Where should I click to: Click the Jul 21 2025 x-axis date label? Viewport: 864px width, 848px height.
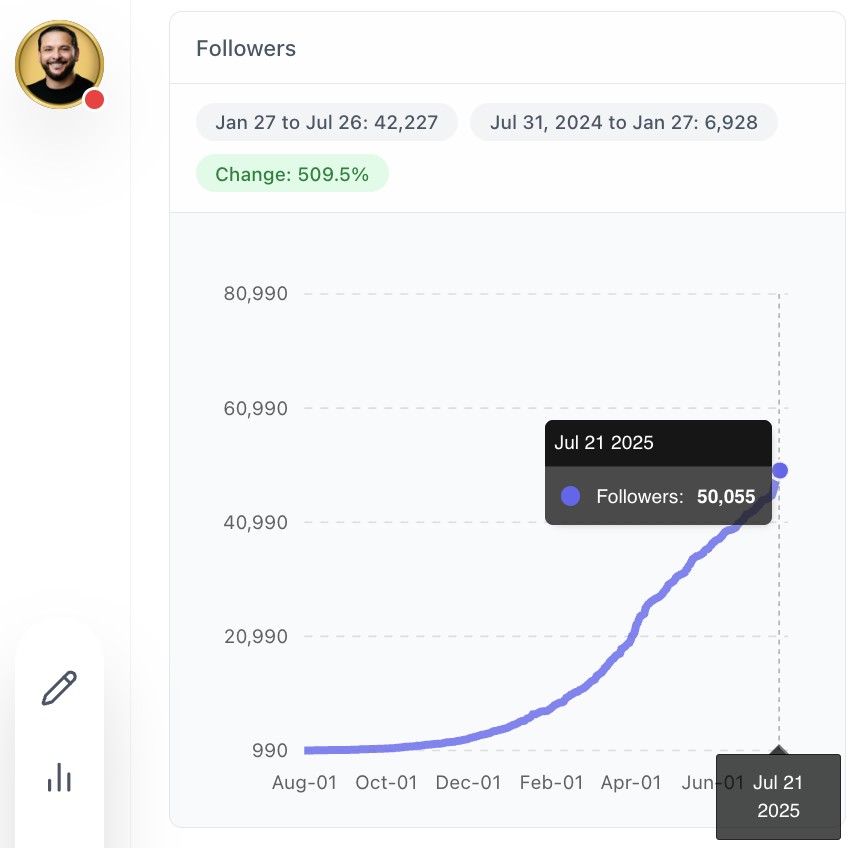pyautogui.click(x=779, y=796)
